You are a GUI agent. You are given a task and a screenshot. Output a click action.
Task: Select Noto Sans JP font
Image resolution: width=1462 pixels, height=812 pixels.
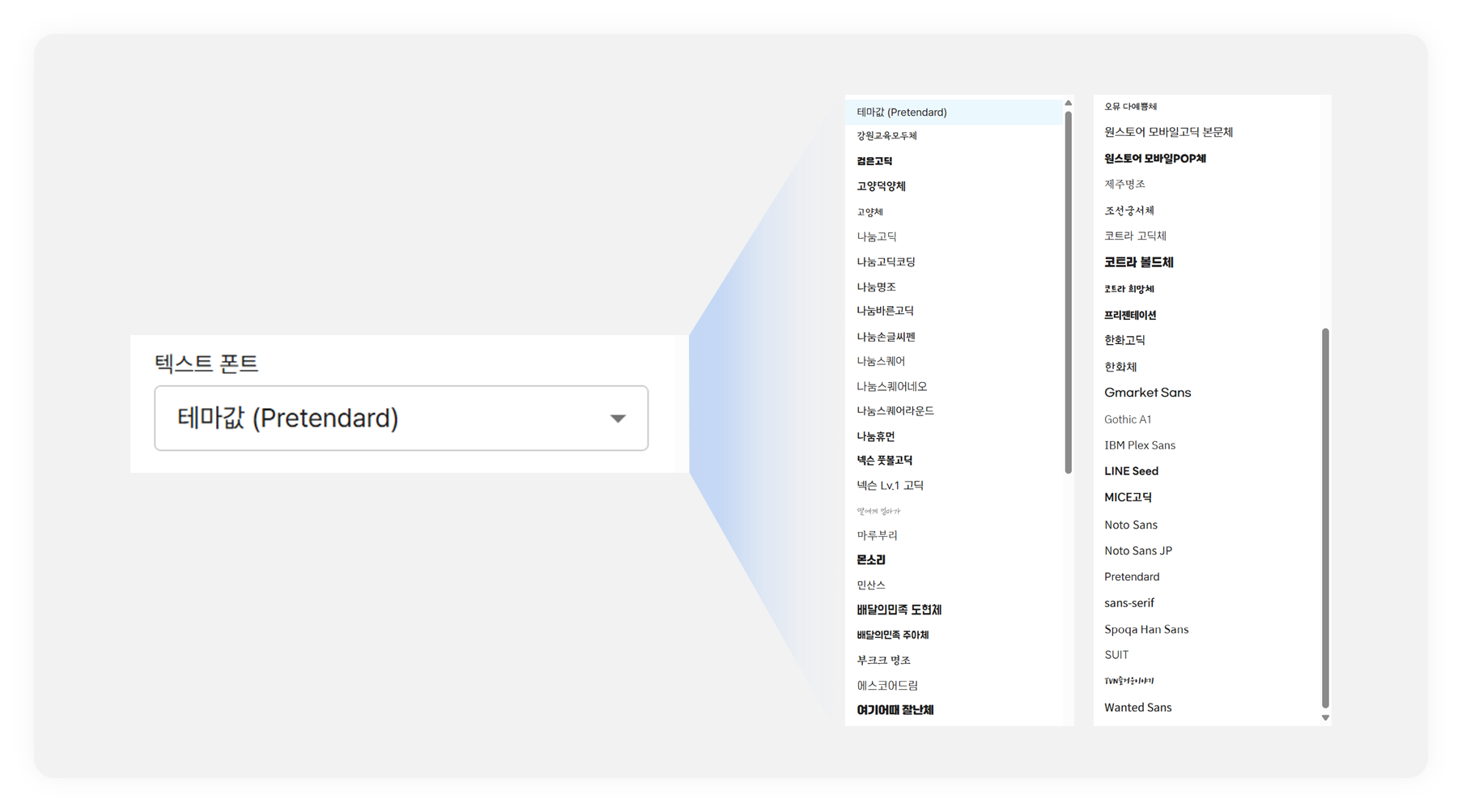tap(1137, 551)
